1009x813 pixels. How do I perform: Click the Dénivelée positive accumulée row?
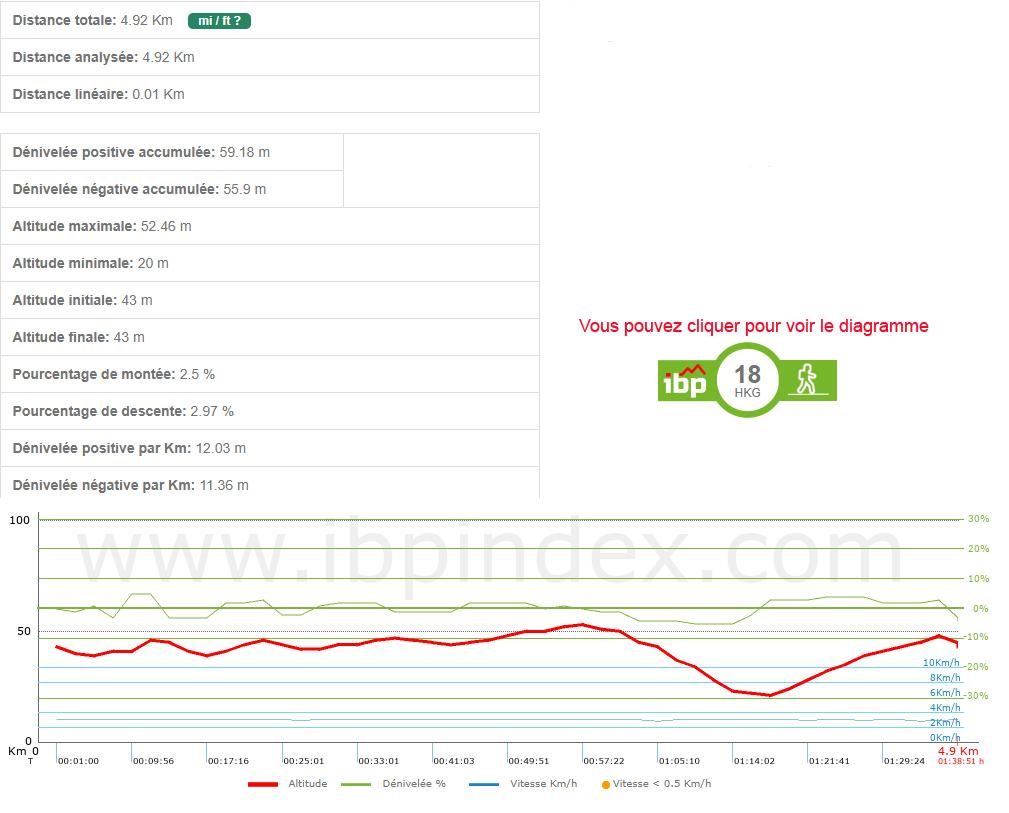[x=172, y=152]
